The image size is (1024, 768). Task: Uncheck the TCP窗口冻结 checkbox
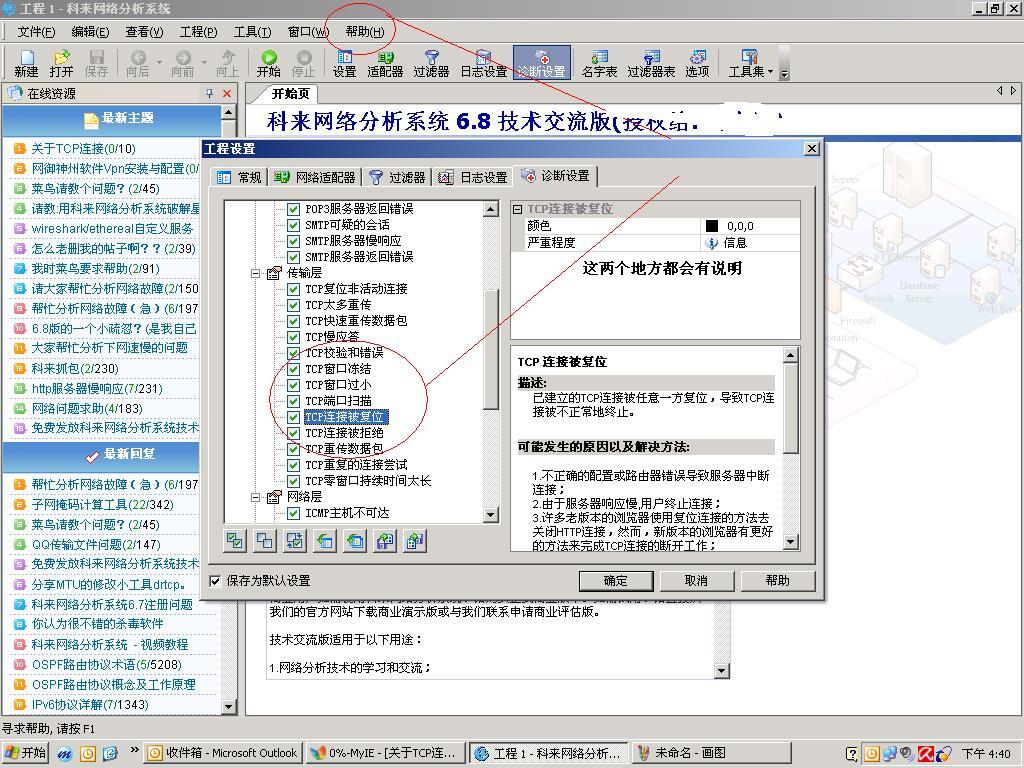click(294, 369)
